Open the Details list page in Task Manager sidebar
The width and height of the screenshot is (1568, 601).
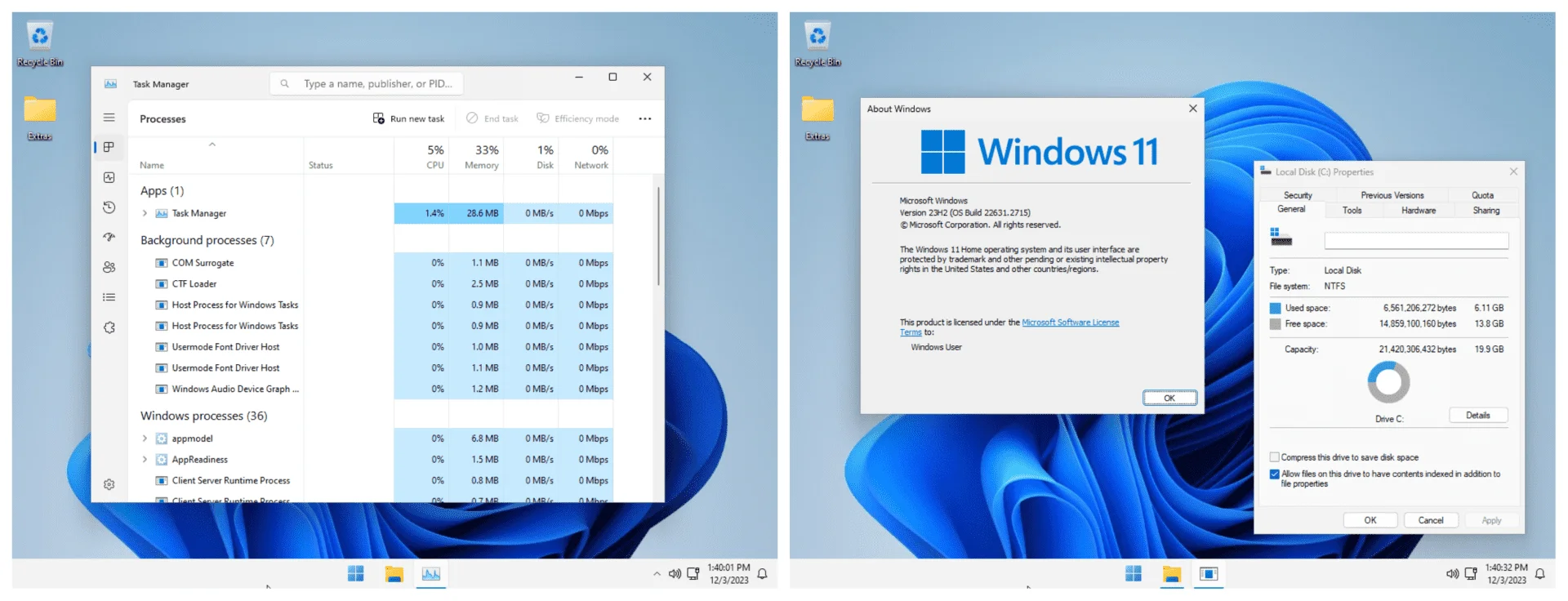(x=109, y=297)
